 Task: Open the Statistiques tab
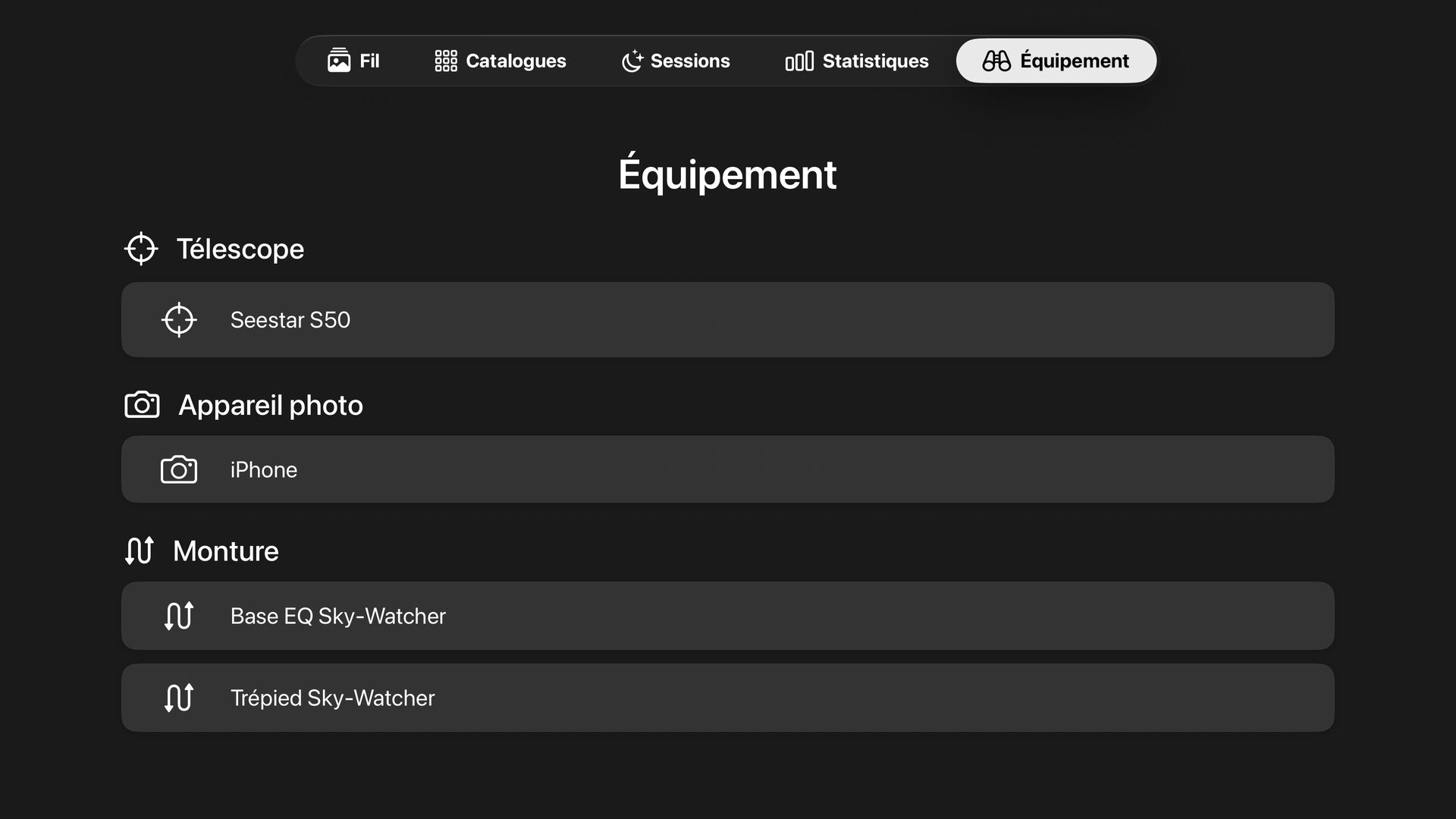pyautogui.click(x=856, y=61)
